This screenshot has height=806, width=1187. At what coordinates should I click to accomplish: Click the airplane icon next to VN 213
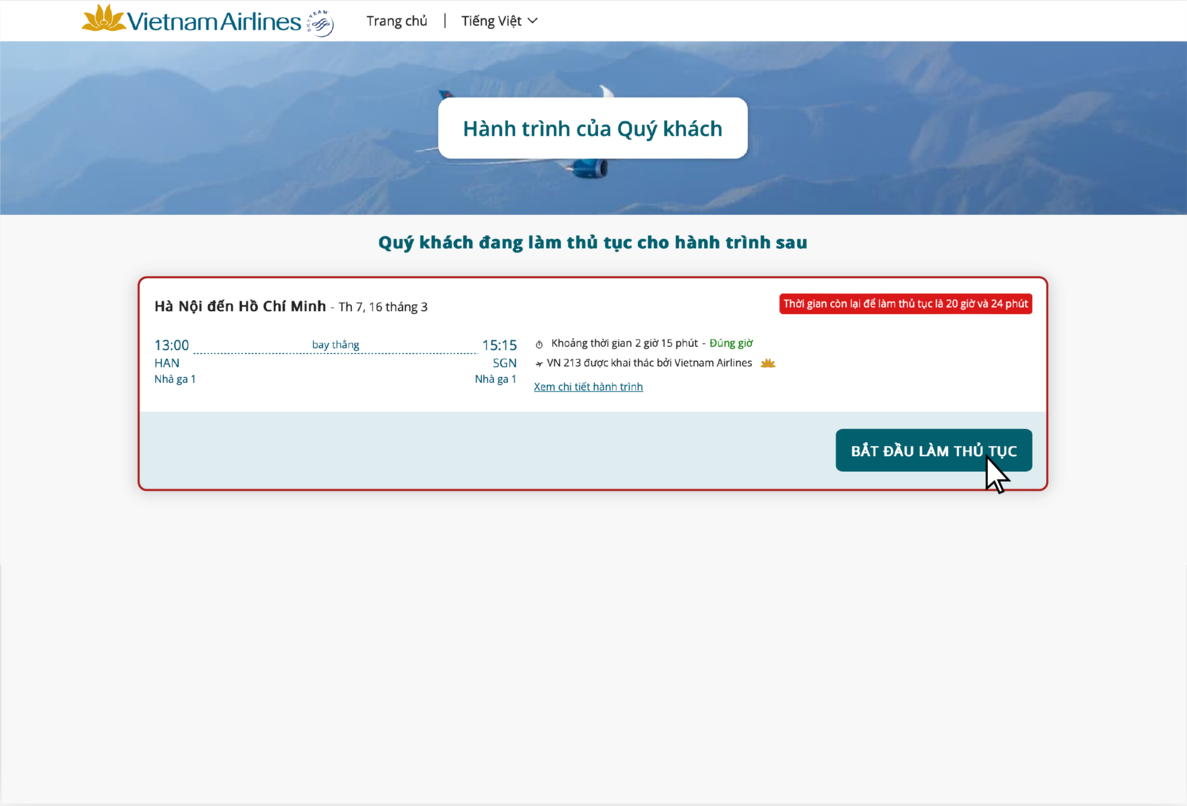(x=538, y=363)
